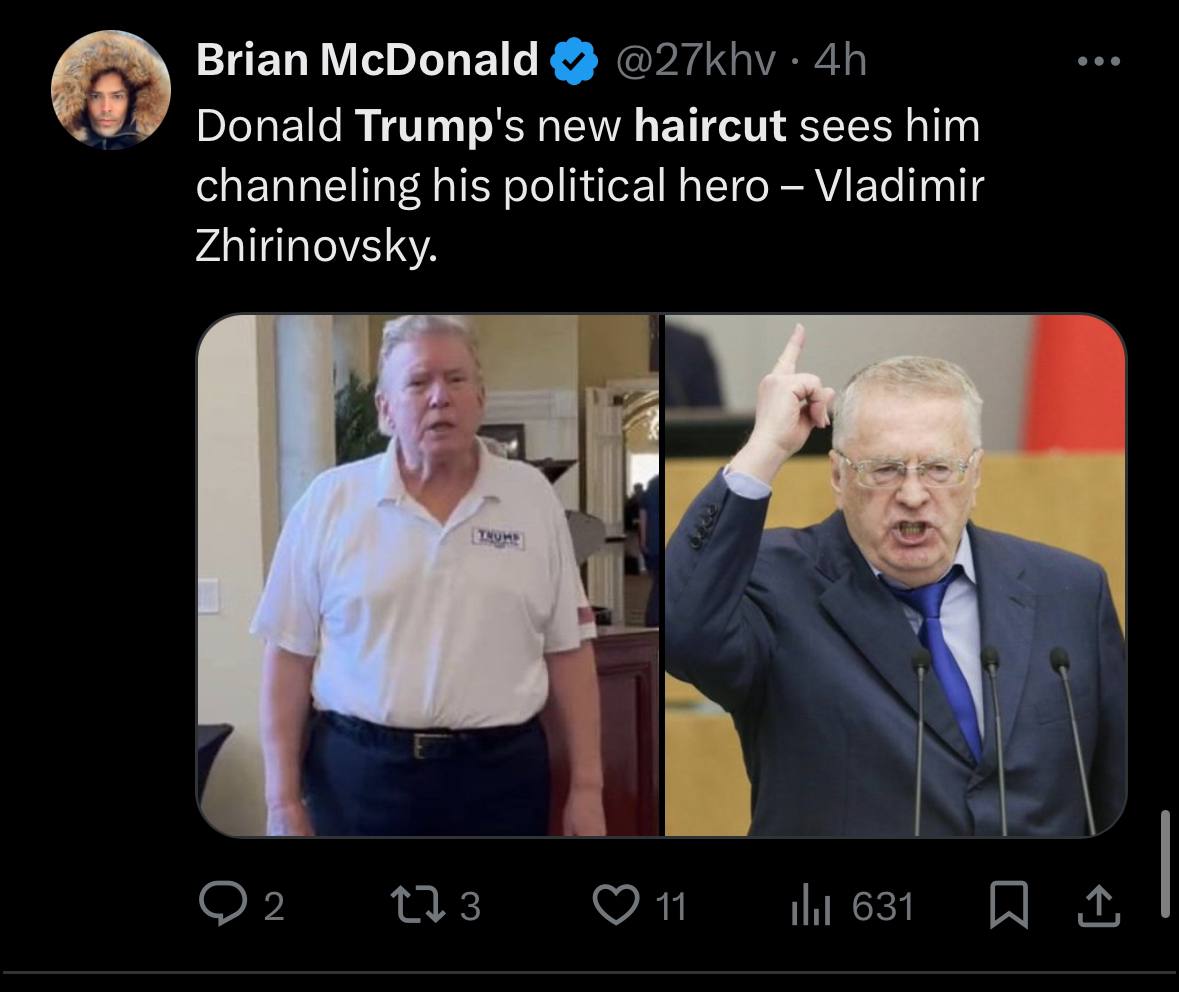Click the @27khv handle
The width and height of the screenshot is (1179, 992).
click(693, 62)
